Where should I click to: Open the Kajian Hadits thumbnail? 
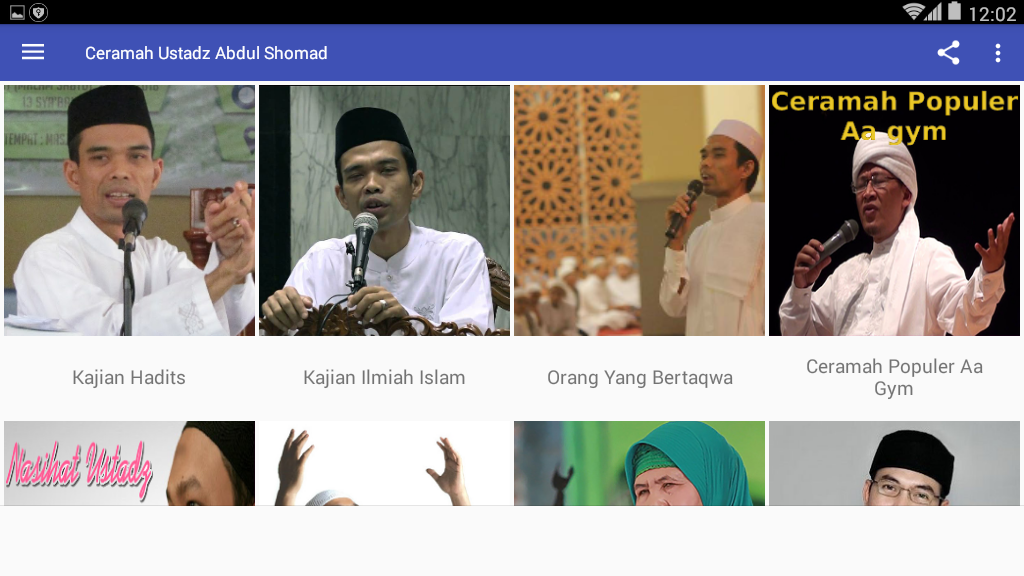pos(129,210)
